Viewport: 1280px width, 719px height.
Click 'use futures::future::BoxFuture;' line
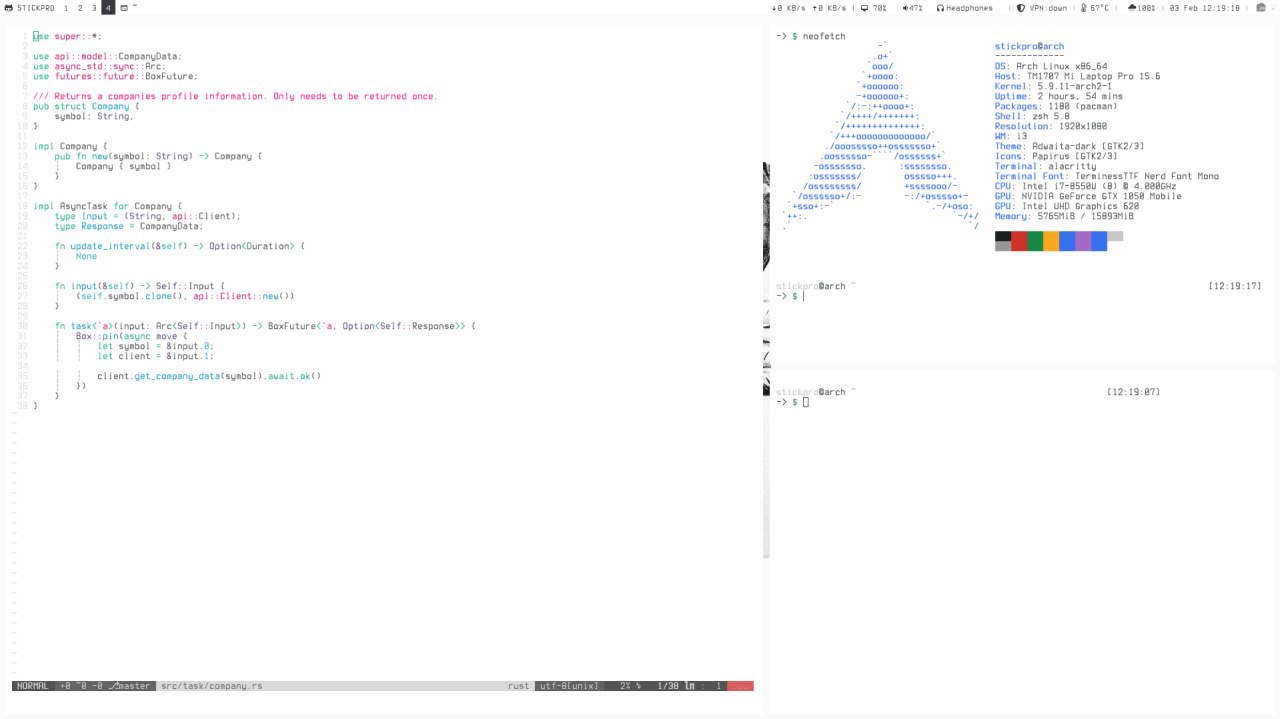[115, 76]
